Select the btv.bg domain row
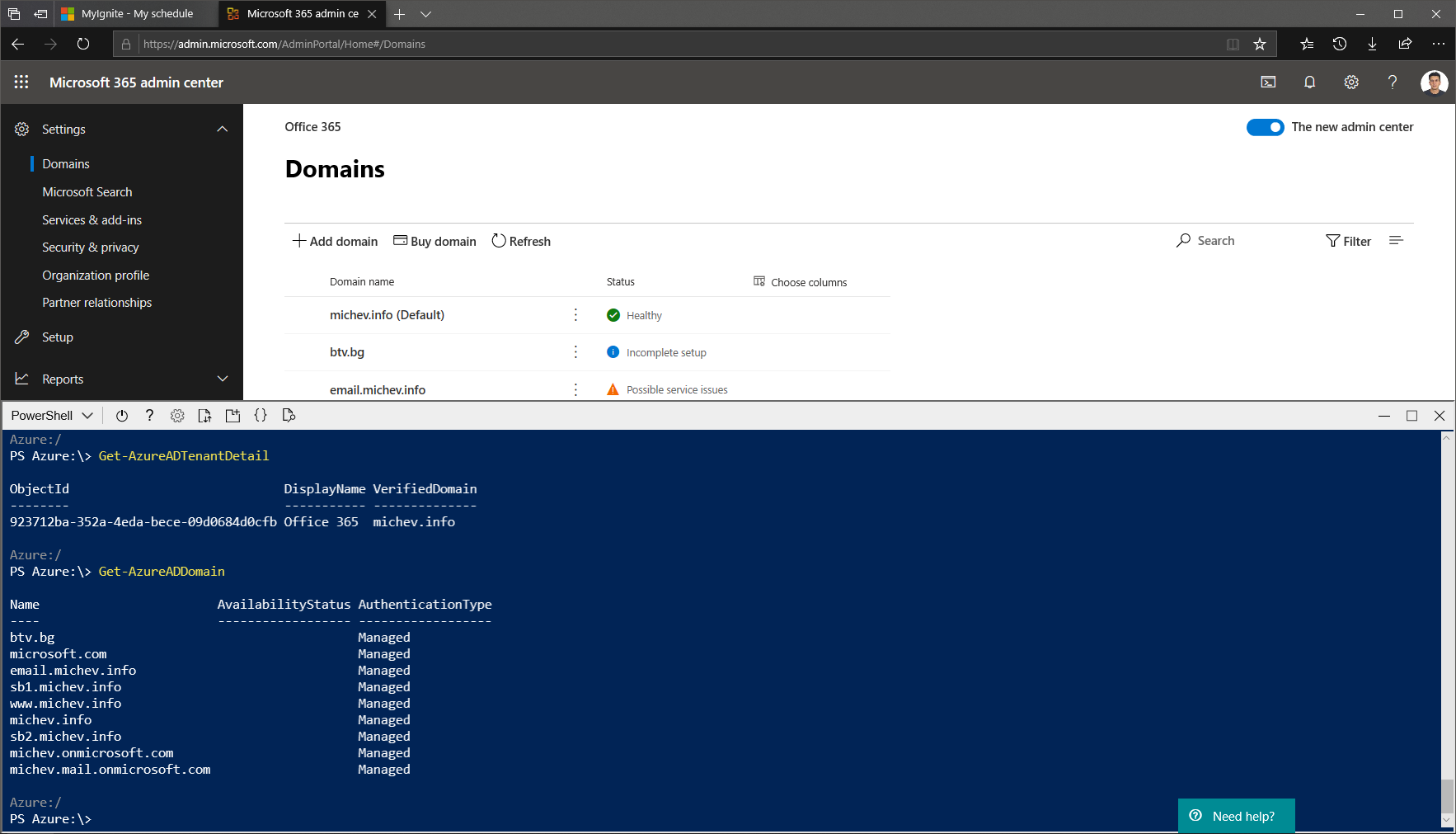1456x834 pixels. (587, 352)
